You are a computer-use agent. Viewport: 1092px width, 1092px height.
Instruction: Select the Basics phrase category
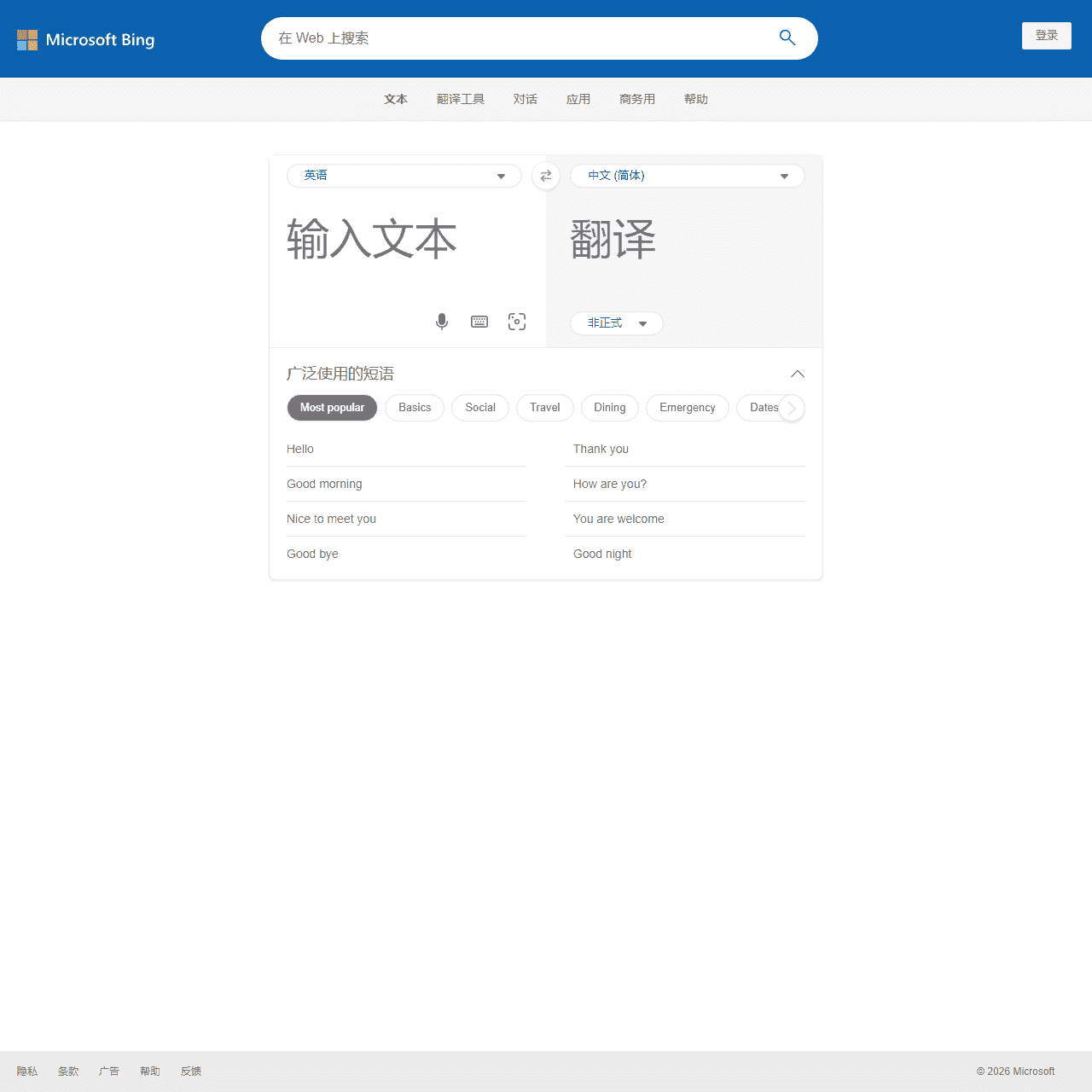pos(415,408)
